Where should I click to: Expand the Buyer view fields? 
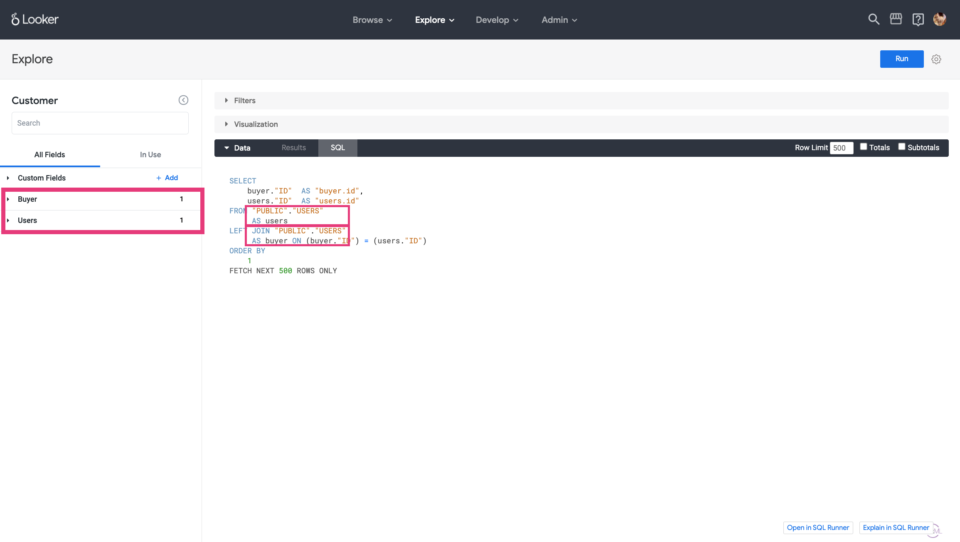click(27, 199)
